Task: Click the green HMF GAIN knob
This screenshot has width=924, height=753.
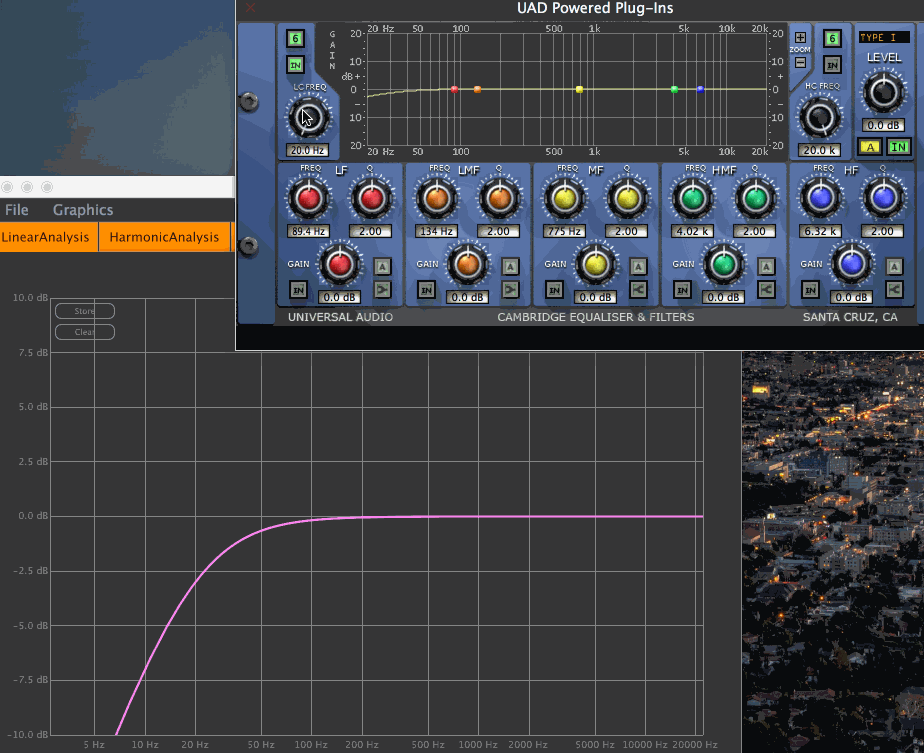Action: click(723, 264)
